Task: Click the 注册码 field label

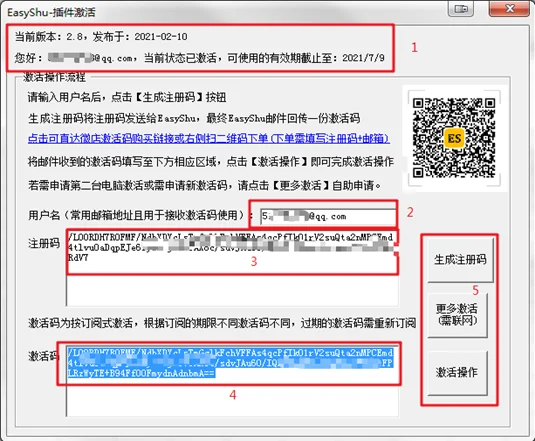Action: [x=44, y=244]
